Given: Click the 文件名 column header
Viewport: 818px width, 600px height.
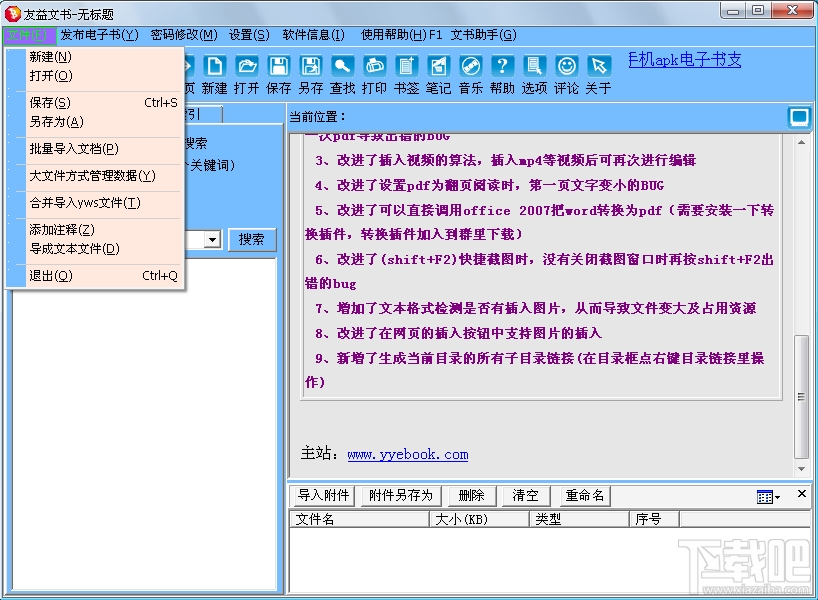Looking at the screenshot, I should click(359, 519).
